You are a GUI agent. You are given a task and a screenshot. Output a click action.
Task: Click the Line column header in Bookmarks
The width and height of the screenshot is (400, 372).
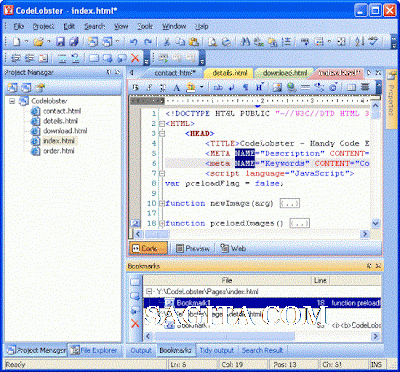pyautogui.click(x=320, y=281)
